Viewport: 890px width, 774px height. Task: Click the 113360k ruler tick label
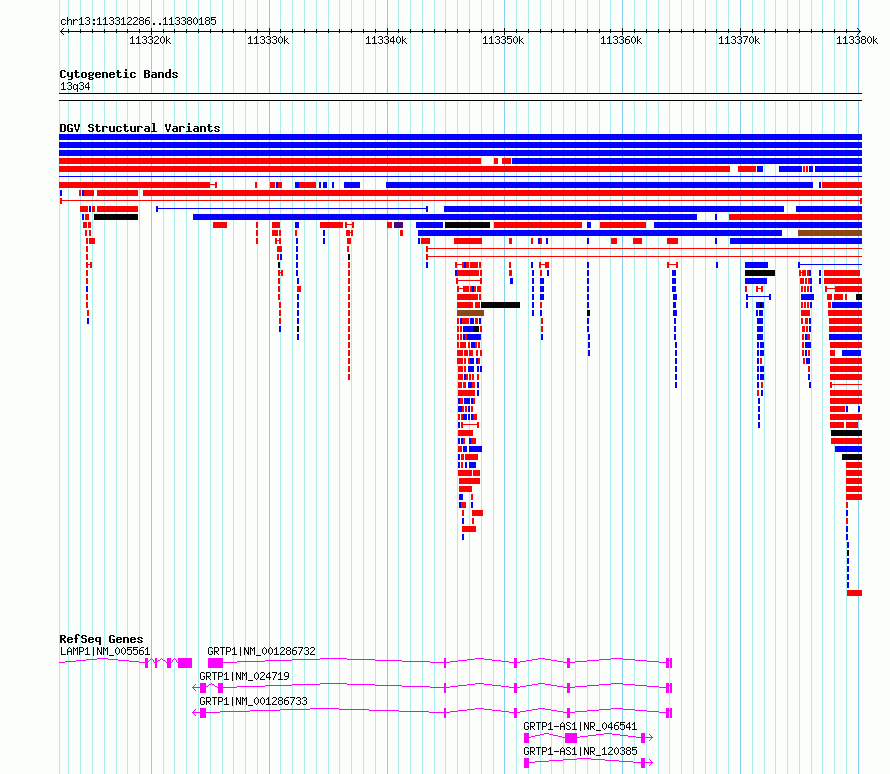click(x=621, y=40)
